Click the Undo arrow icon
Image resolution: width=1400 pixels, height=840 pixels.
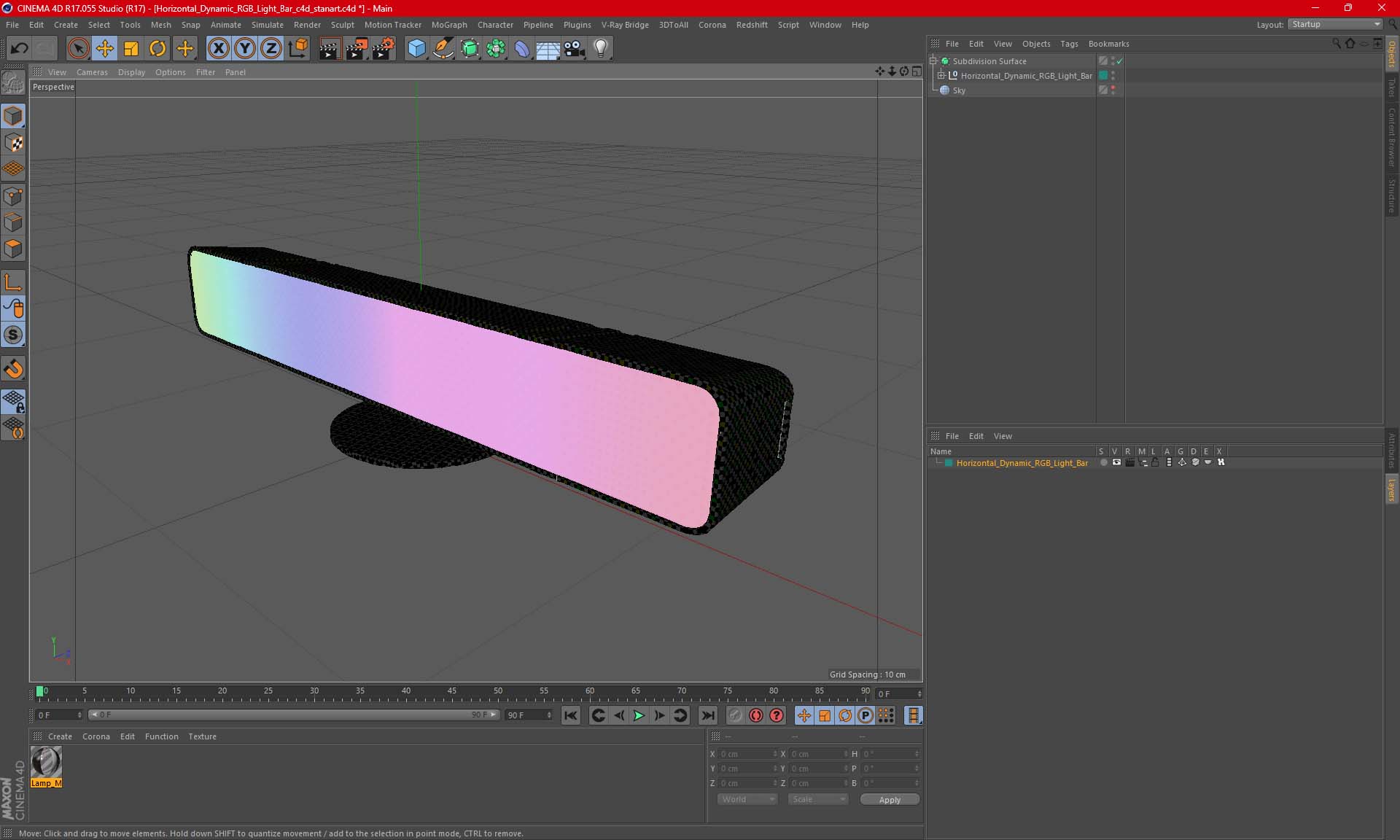point(19,49)
